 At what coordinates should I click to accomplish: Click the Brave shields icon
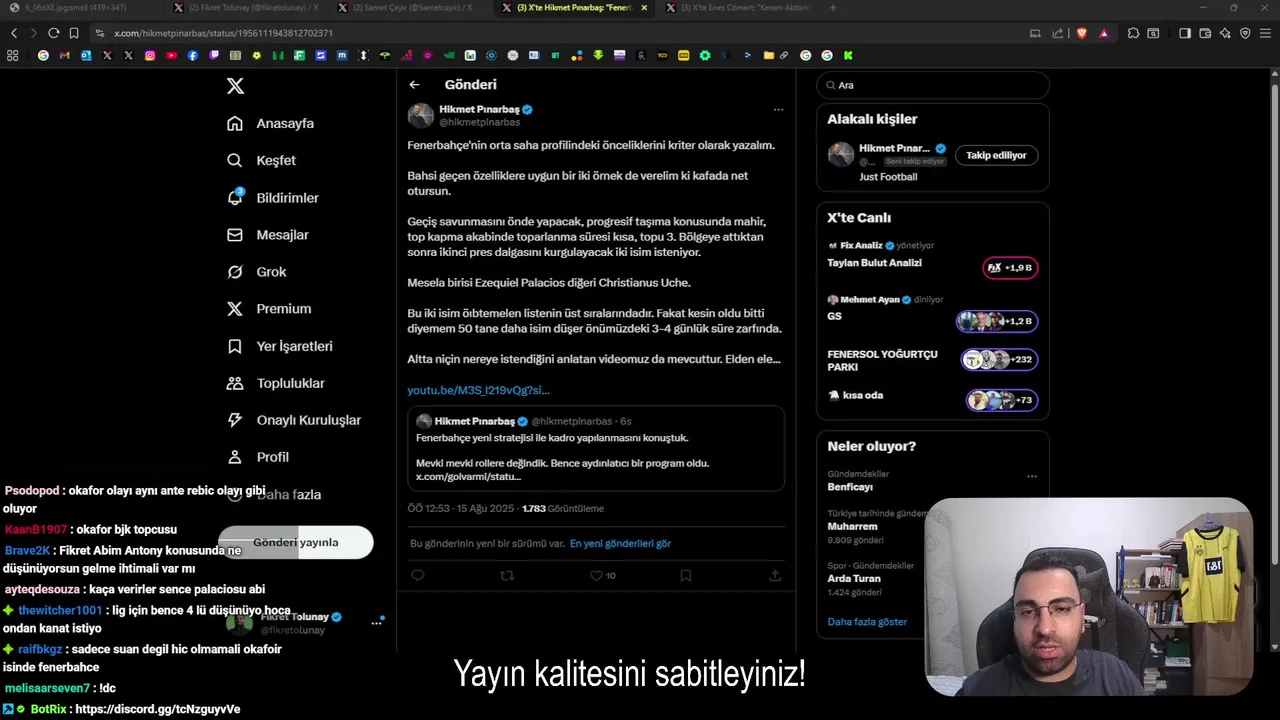[x=1081, y=33]
